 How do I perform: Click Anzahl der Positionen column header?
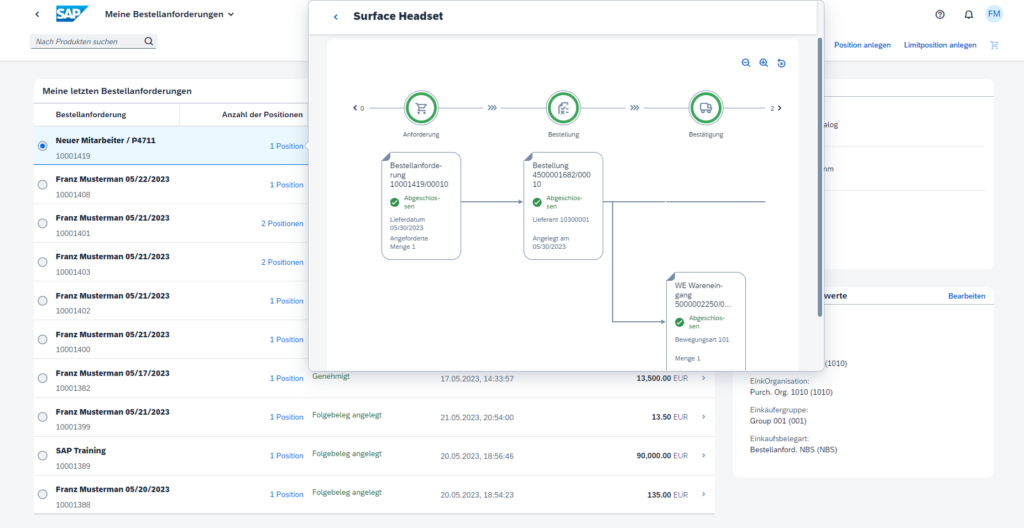[263, 115]
